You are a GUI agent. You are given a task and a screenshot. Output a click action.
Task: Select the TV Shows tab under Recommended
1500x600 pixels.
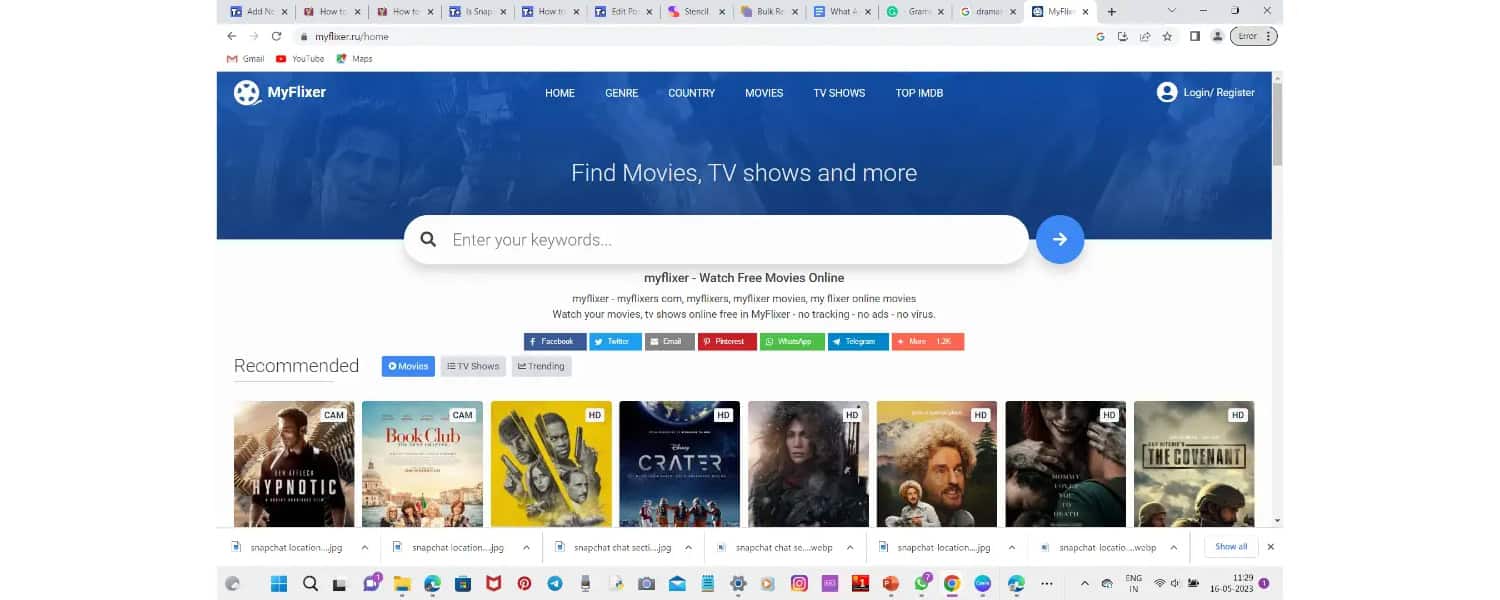[473, 366]
